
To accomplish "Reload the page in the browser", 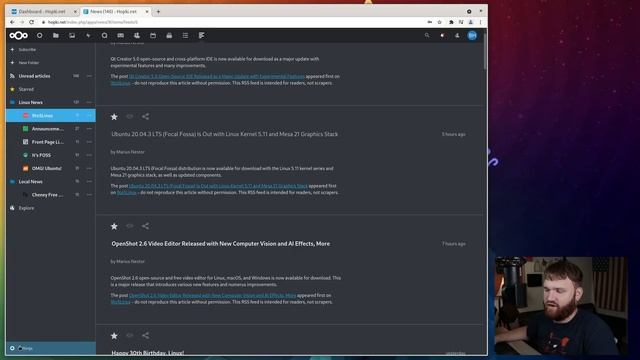I will [31, 22].
